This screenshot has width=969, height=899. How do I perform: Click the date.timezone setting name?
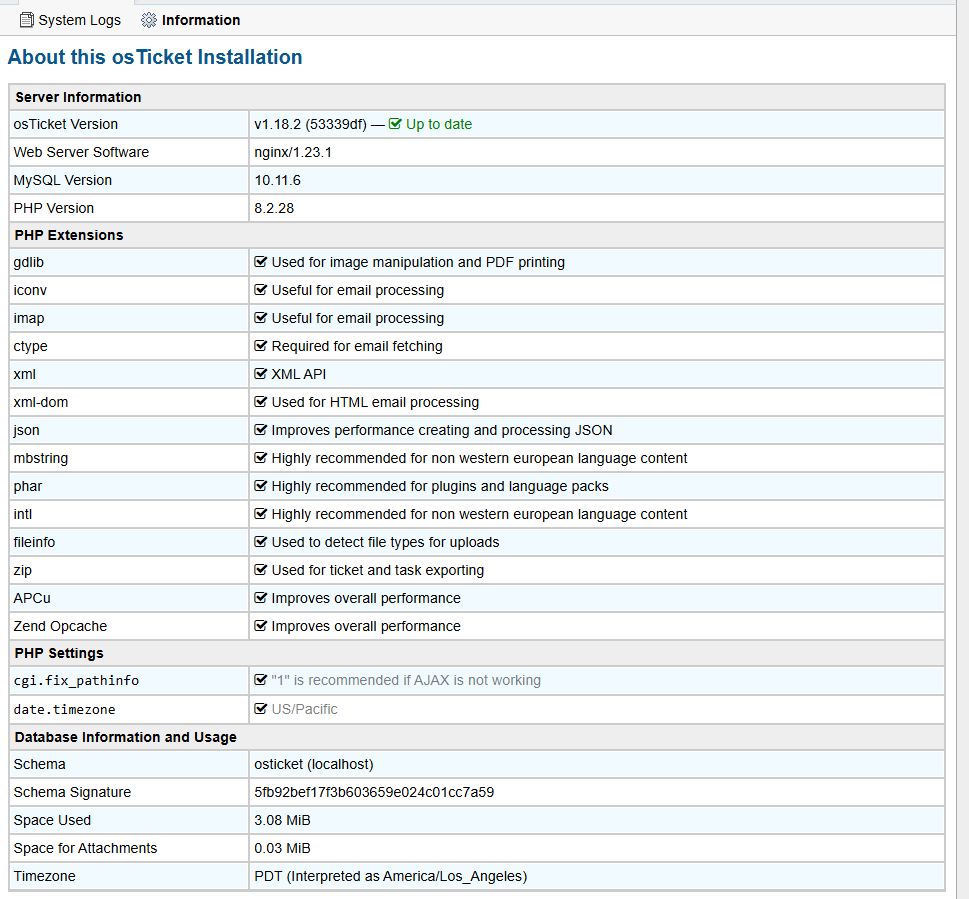click(64, 709)
